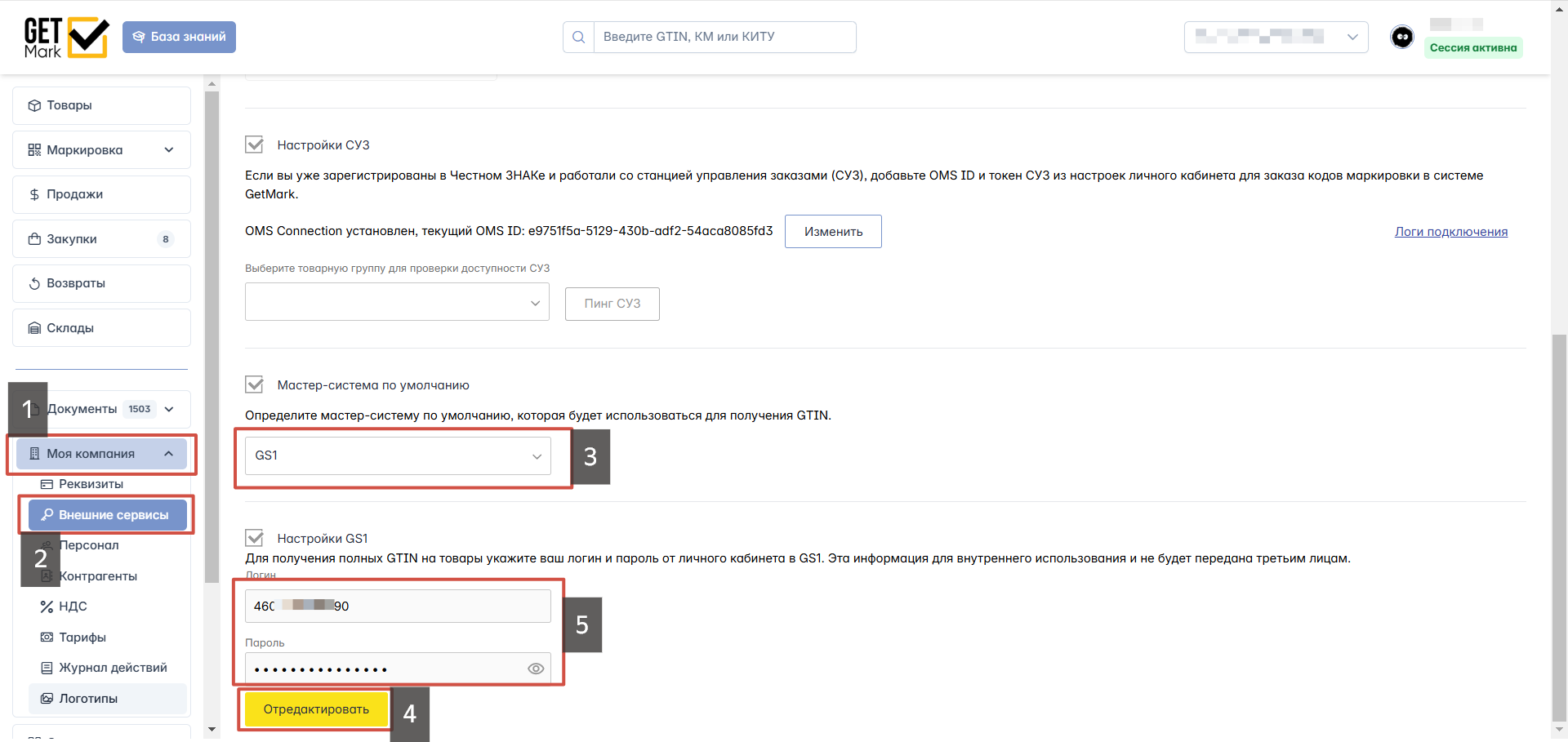Click the Маркировка QR icon

click(34, 150)
